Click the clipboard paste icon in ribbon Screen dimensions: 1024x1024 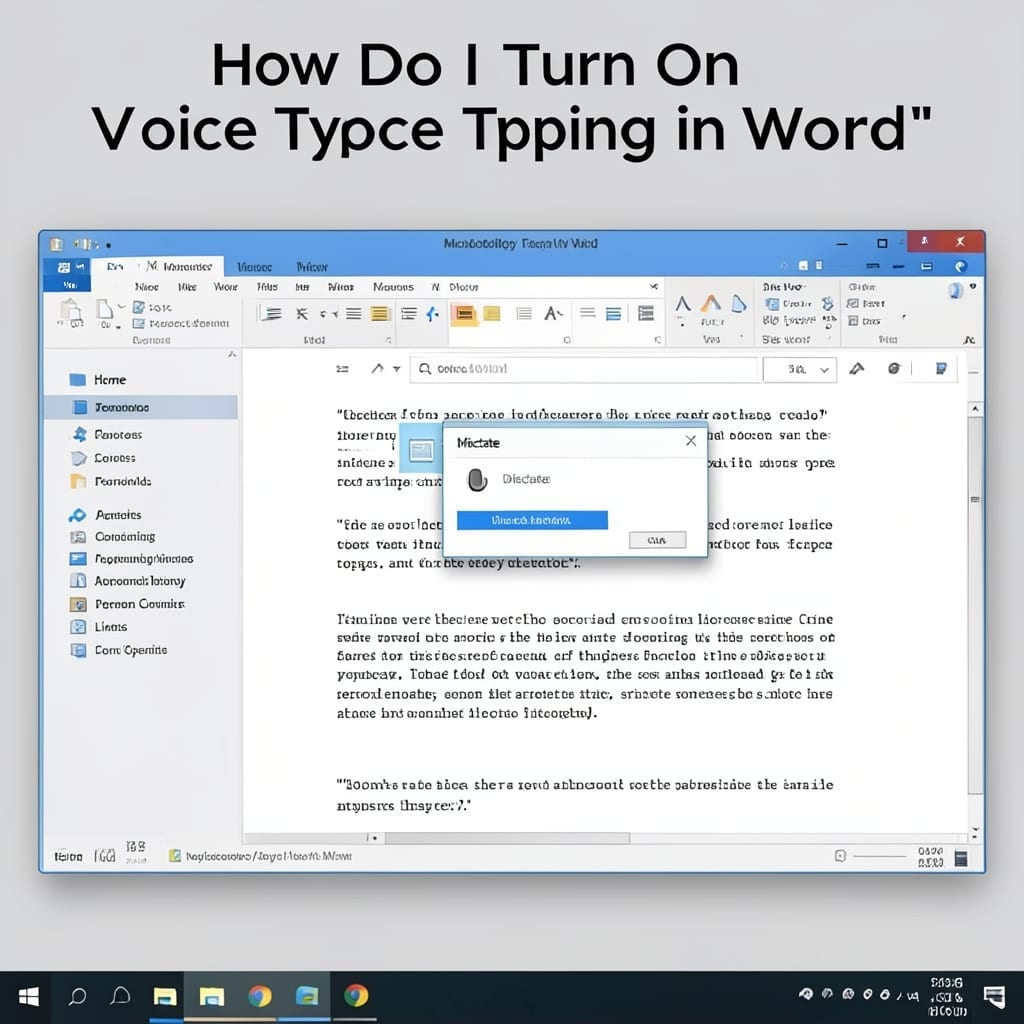71,312
